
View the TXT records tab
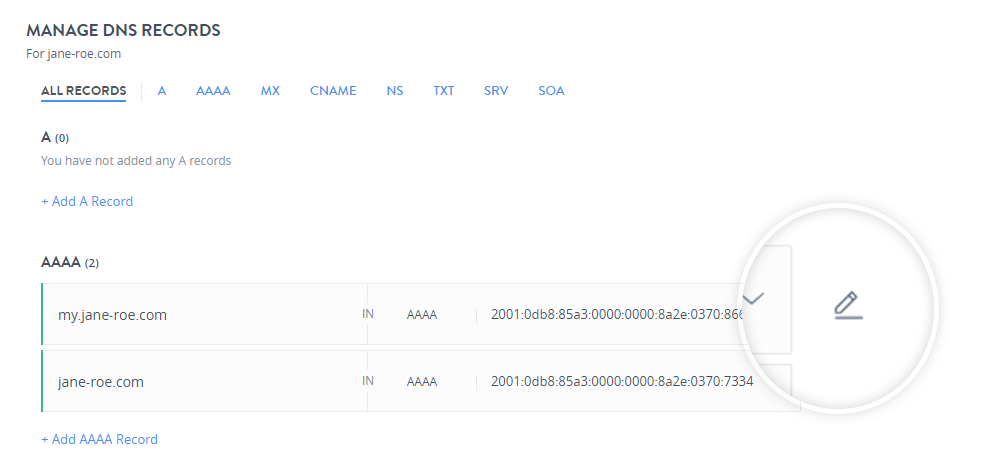(443, 91)
